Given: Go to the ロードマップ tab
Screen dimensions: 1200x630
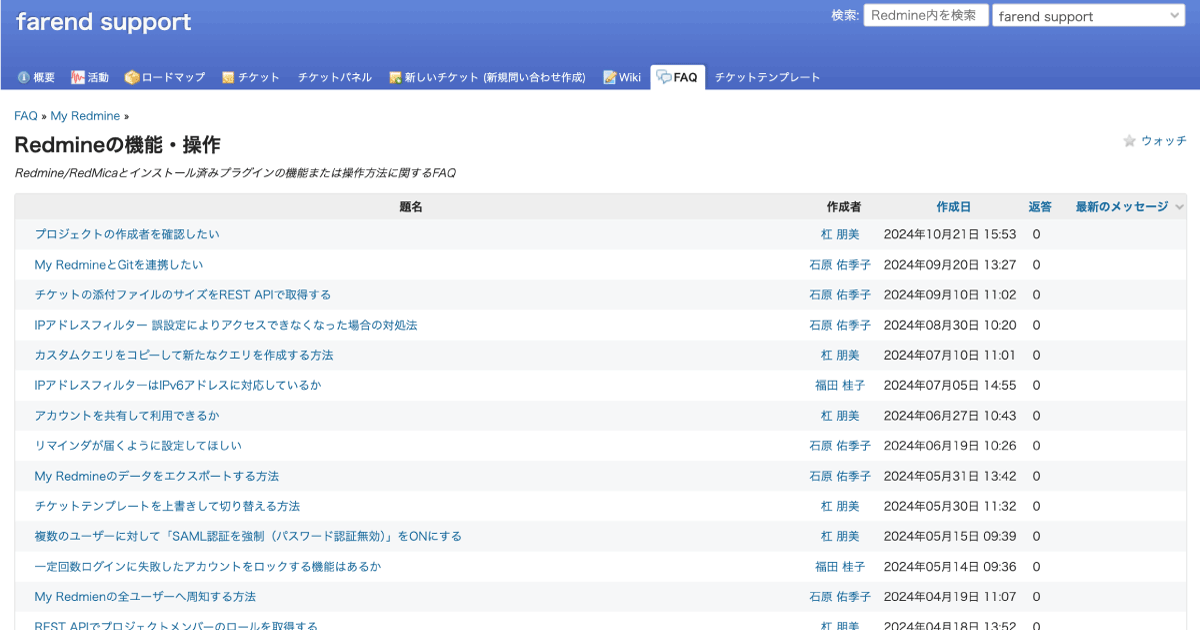Looking at the screenshot, I should click(x=165, y=77).
